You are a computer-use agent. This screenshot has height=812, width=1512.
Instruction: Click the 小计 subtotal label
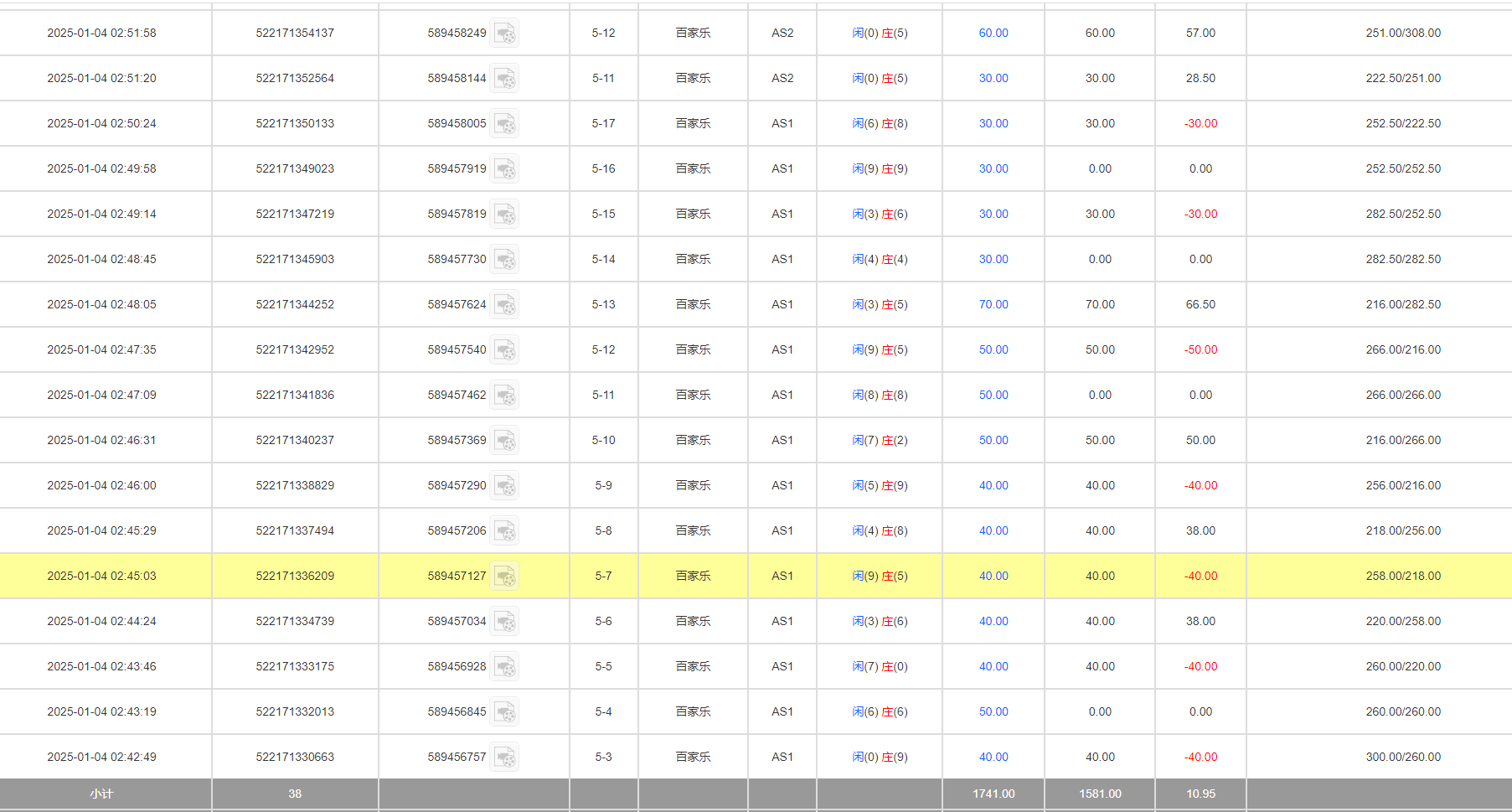101,794
